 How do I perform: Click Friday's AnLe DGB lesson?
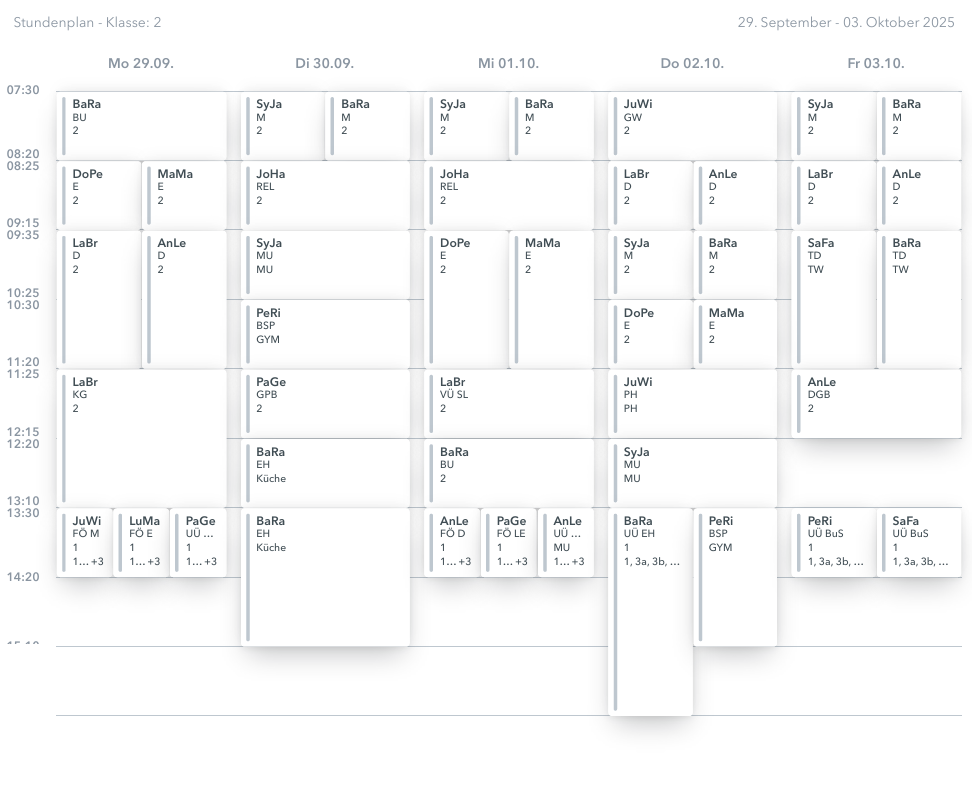coord(877,404)
